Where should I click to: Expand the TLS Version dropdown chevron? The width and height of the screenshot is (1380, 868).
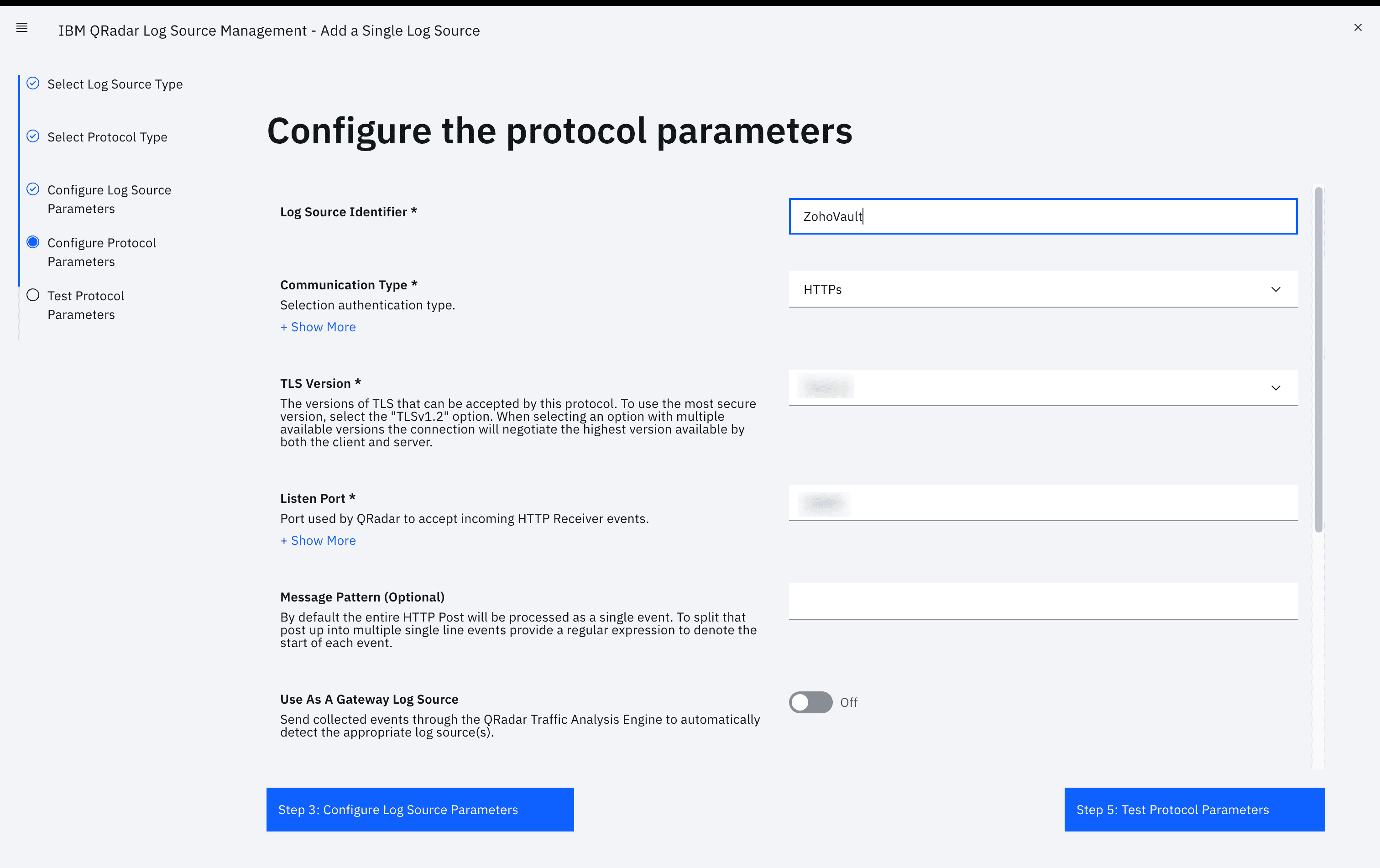[1275, 388]
